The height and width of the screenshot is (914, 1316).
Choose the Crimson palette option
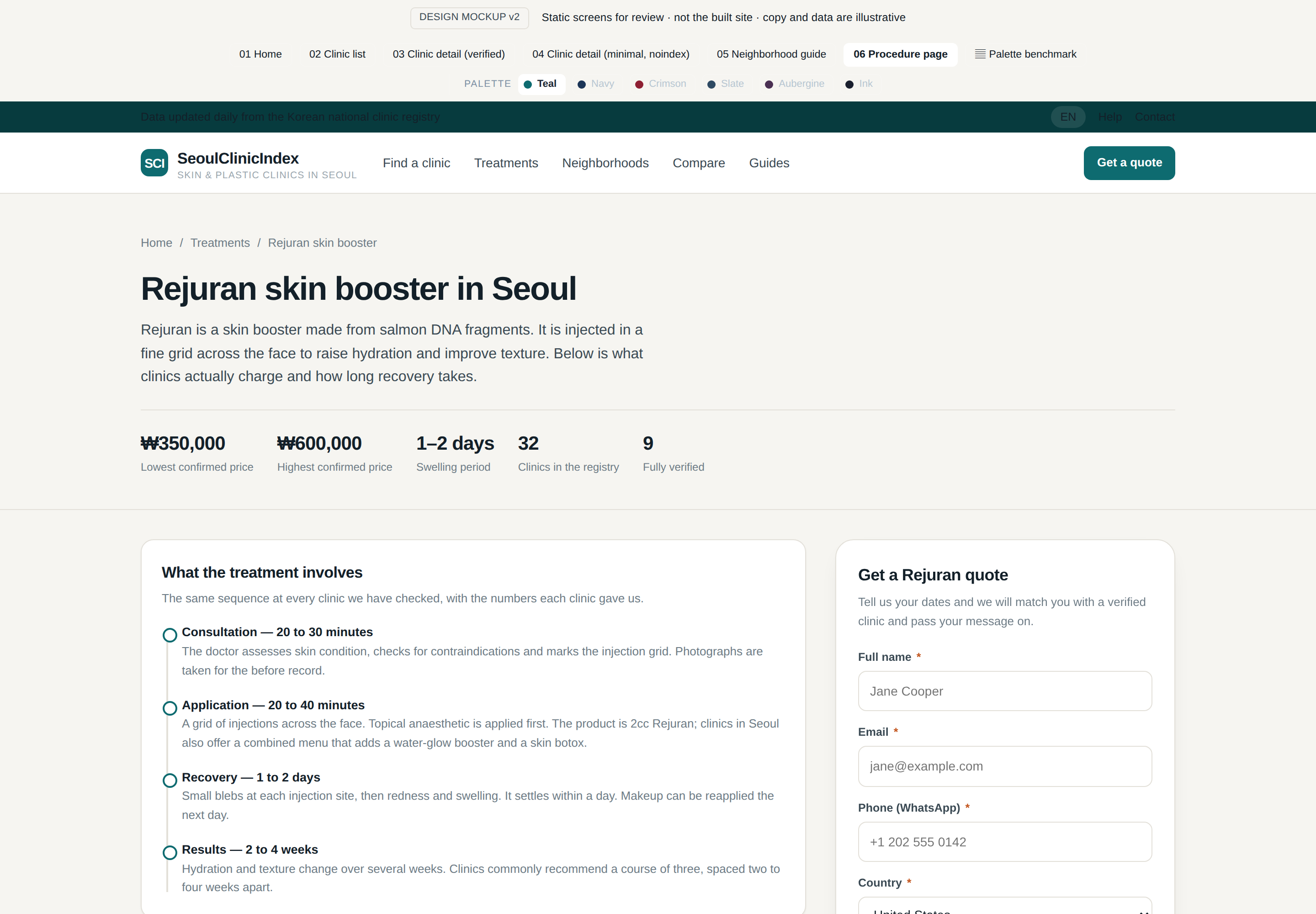point(660,84)
